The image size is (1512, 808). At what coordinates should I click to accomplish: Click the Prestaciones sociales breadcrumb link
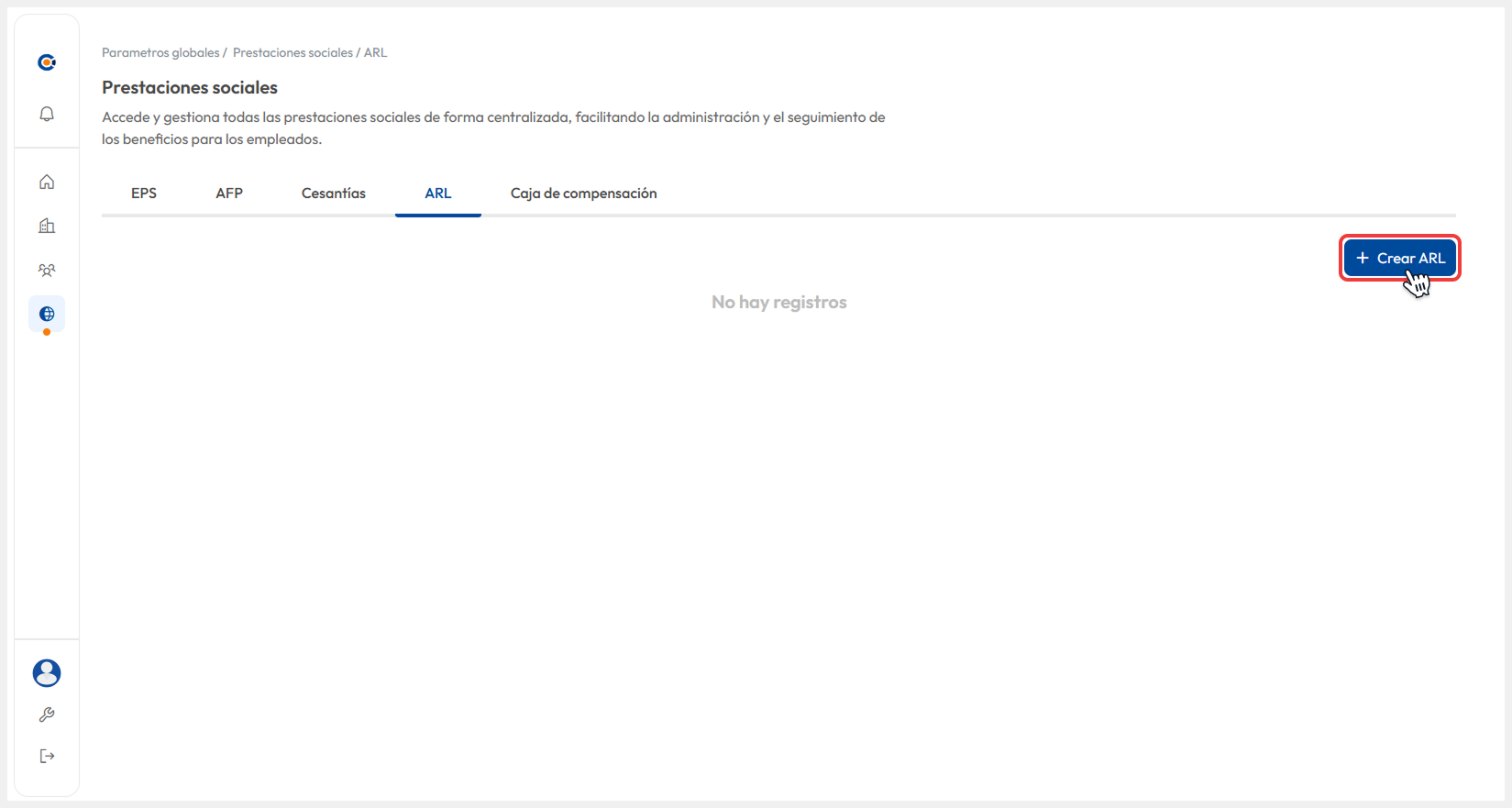click(x=292, y=53)
